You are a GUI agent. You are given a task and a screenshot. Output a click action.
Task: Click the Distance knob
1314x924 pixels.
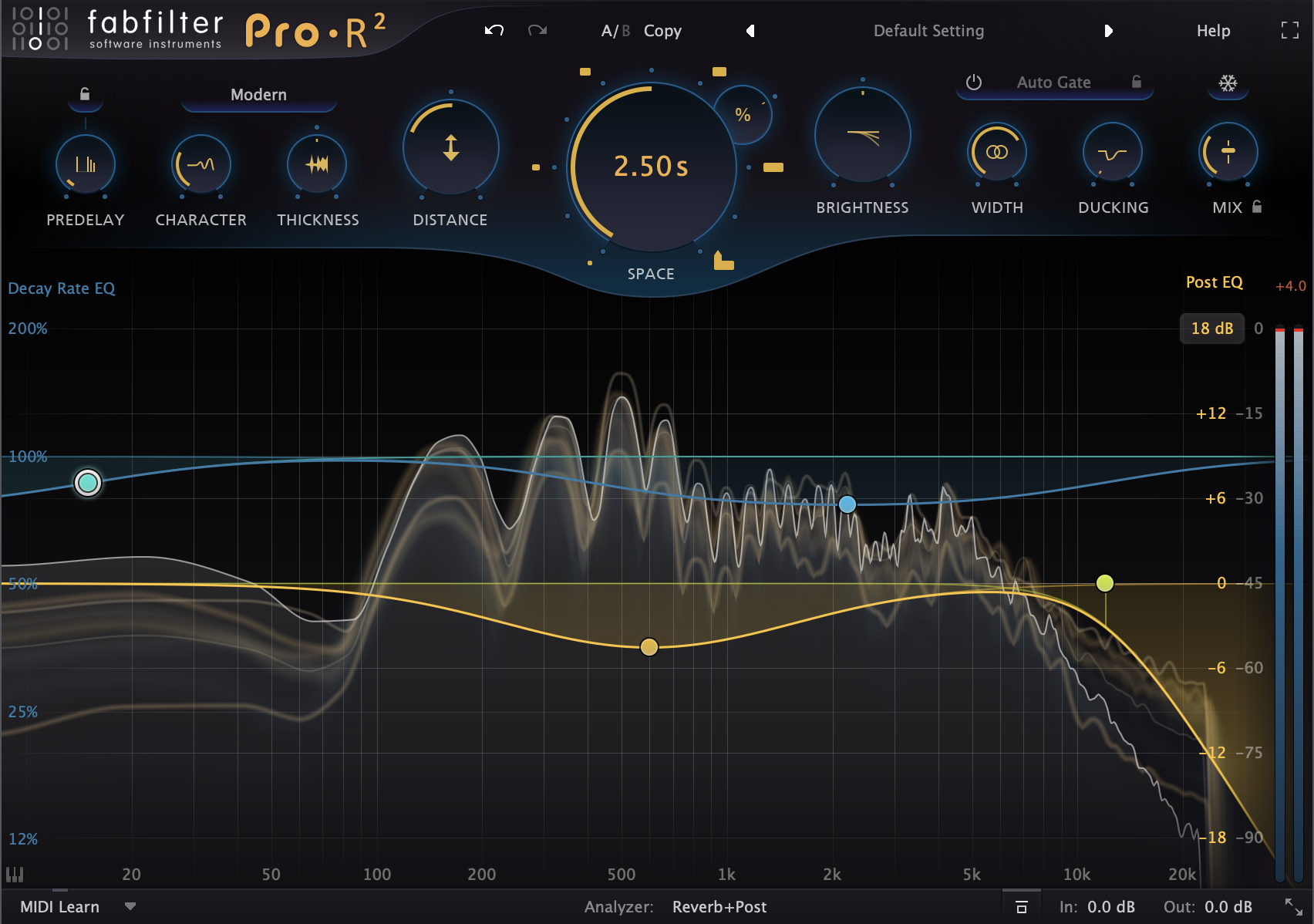coord(451,147)
